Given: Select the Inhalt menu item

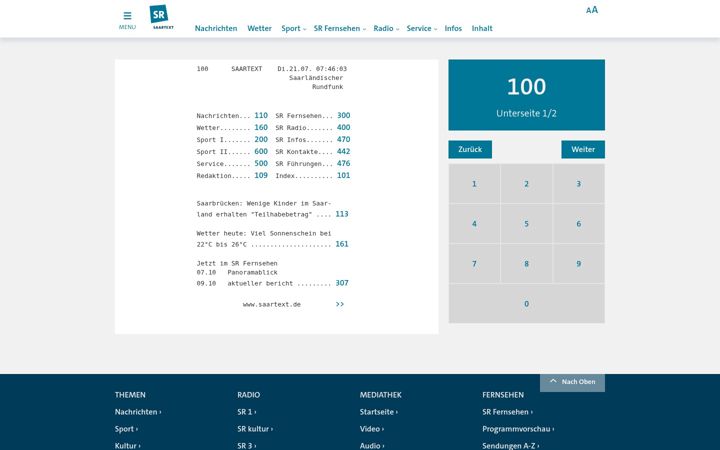Looking at the screenshot, I should (482, 28).
